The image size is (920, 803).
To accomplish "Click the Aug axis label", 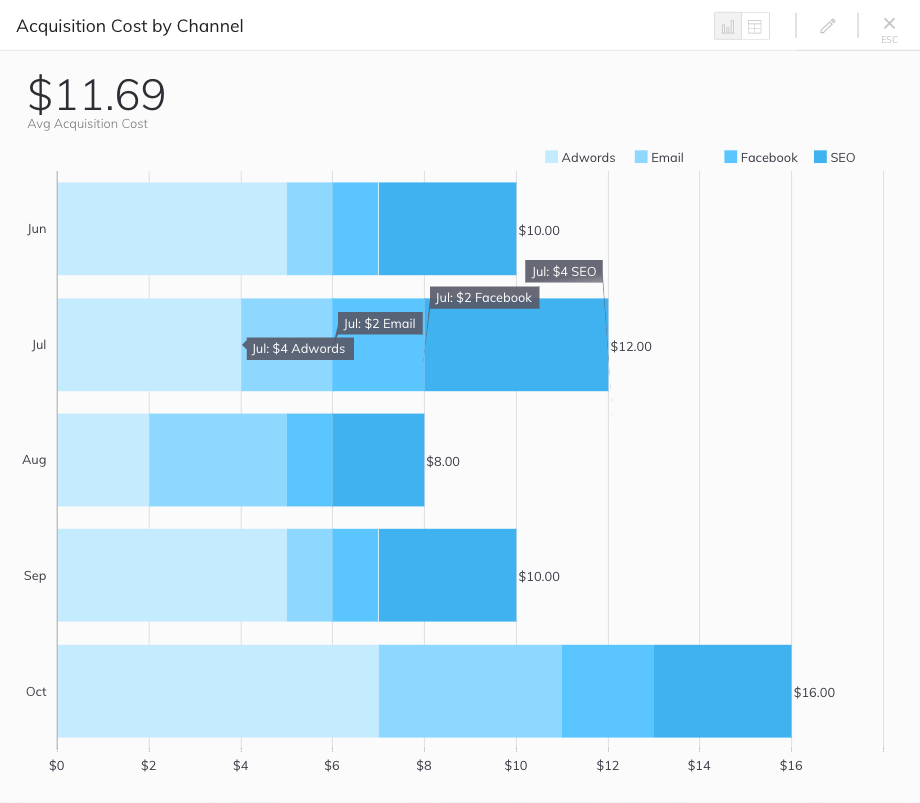I will pyautogui.click(x=35, y=460).
